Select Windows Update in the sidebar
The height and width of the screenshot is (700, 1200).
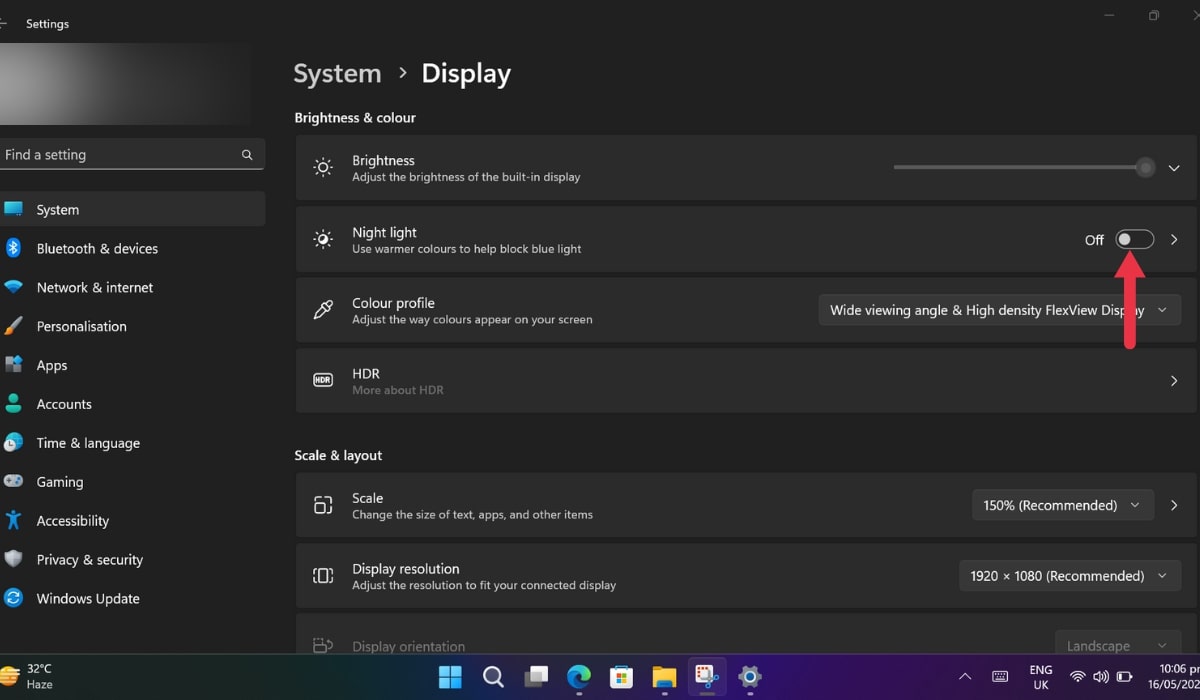tap(87, 598)
